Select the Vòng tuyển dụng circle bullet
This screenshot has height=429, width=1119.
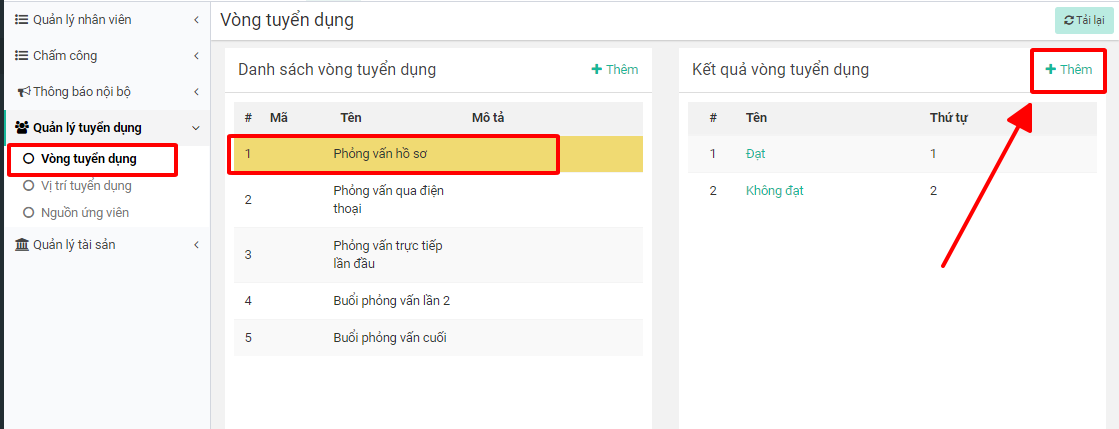[28, 158]
